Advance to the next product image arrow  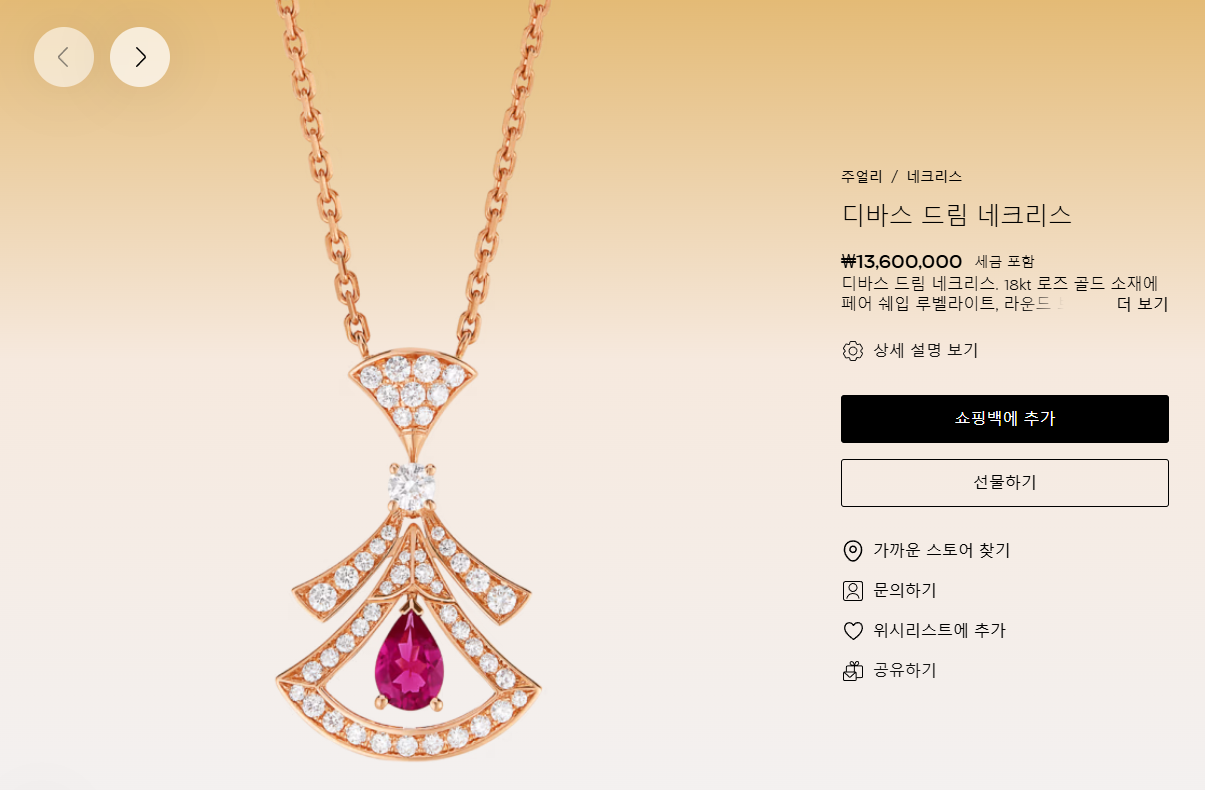click(x=140, y=57)
